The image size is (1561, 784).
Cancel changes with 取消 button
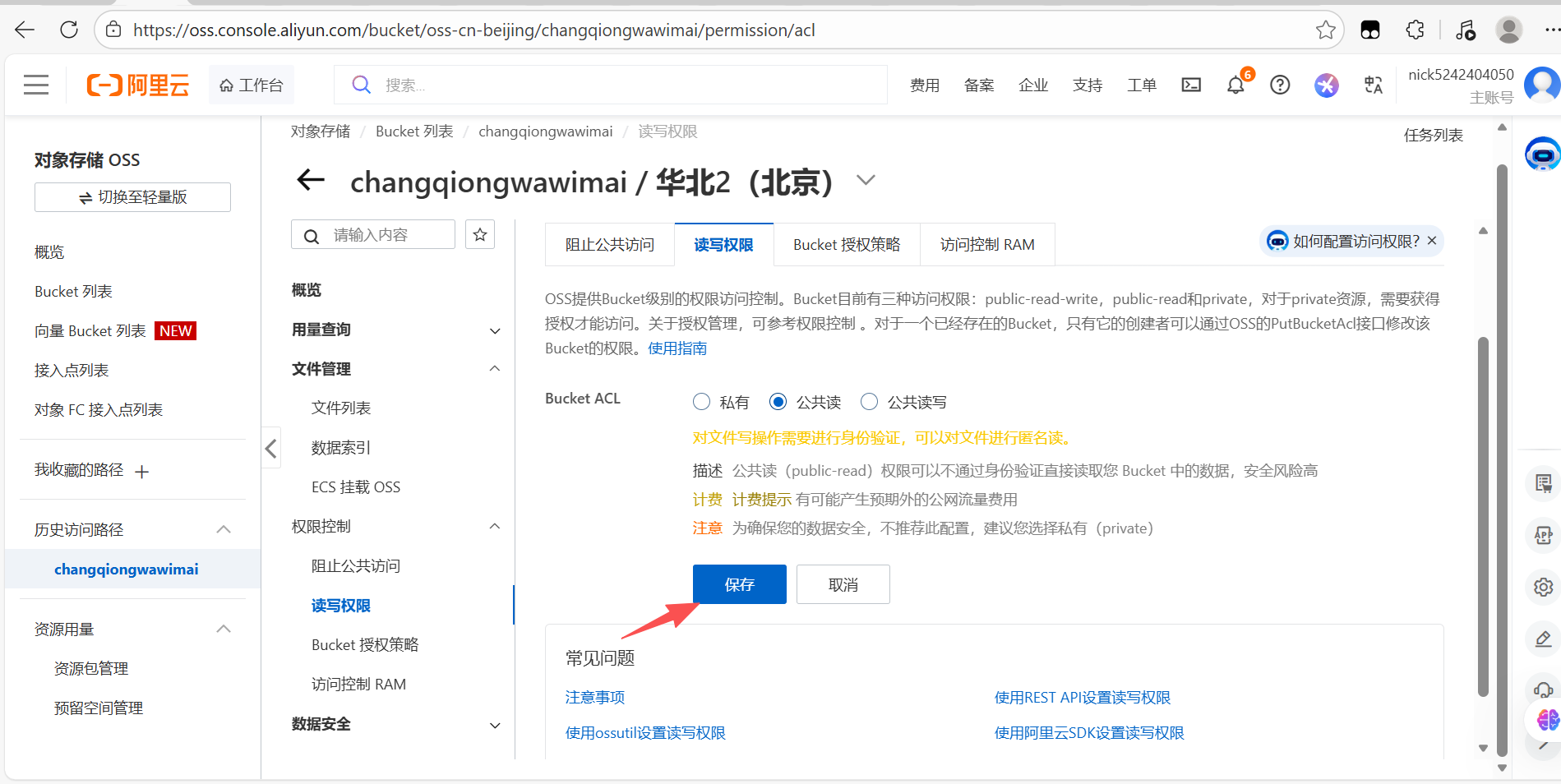point(843,584)
